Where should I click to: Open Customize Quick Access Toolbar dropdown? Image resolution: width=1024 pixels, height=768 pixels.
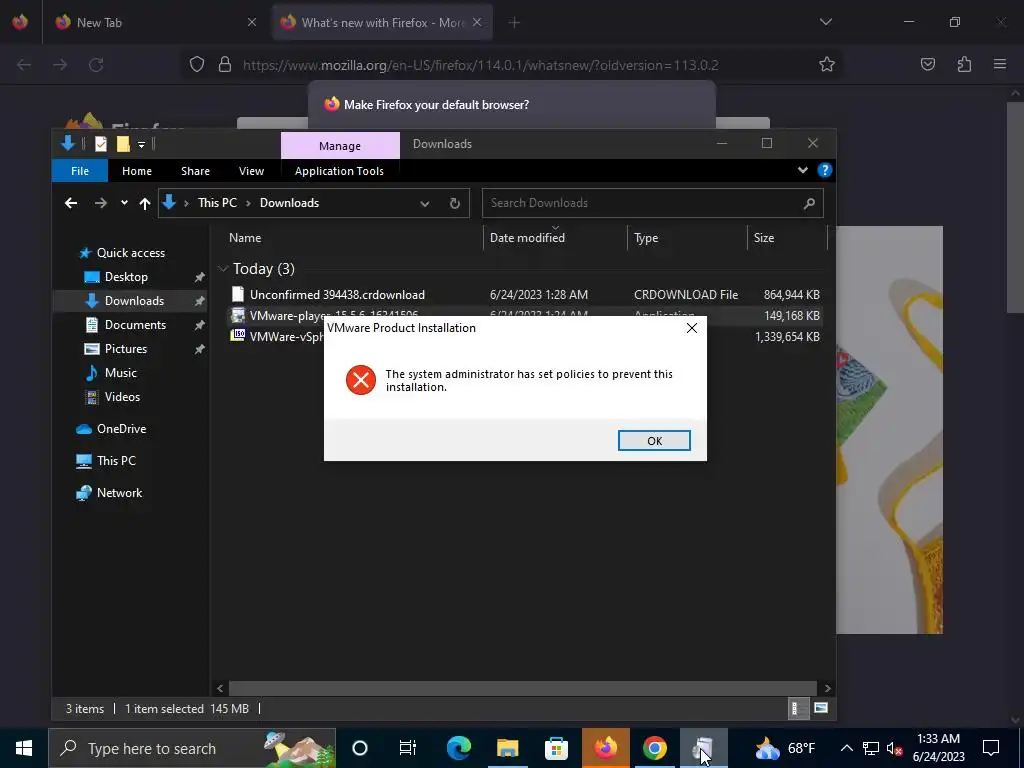pyautogui.click(x=141, y=144)
